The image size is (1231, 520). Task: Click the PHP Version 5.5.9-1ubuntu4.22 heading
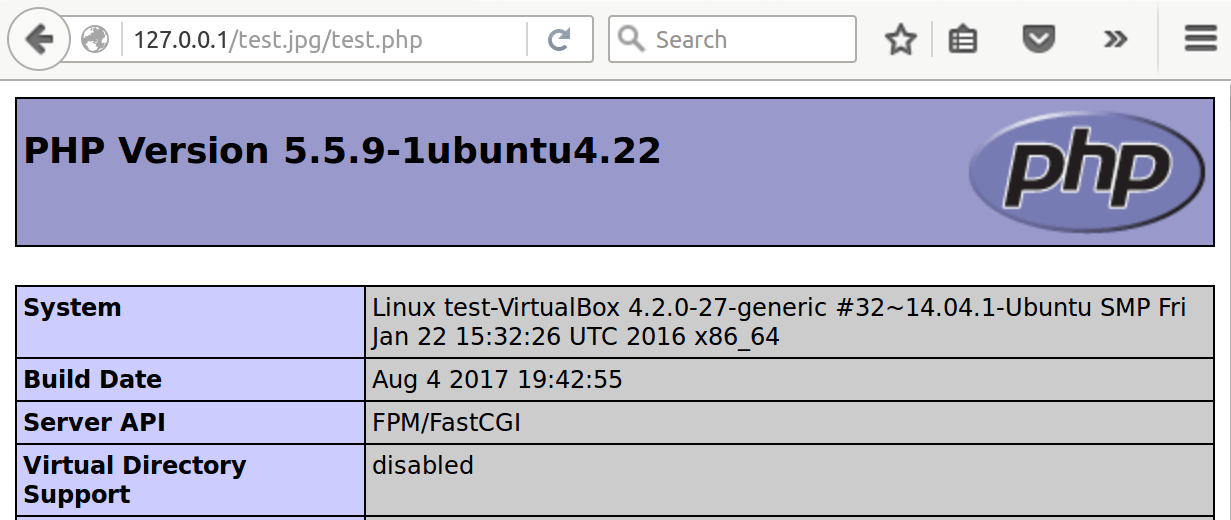coord(342,151)
